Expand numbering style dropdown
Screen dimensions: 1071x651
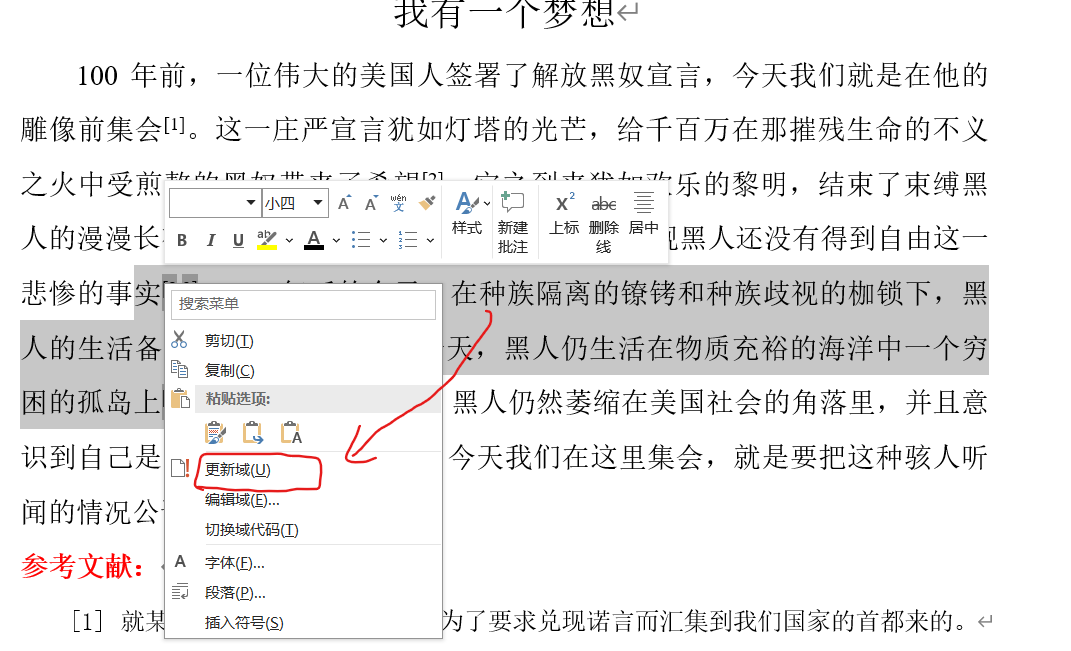pyautogui.click(x=430, y=240)
